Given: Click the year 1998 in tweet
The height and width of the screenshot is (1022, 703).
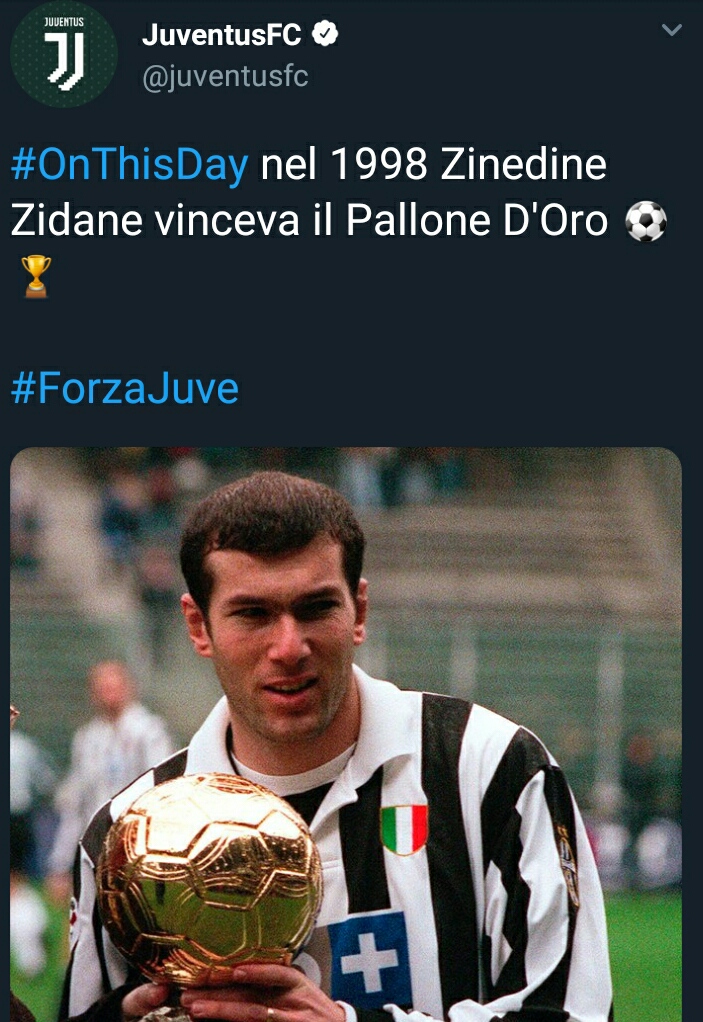Looking at the screenshot, I should pyautogui.click(x=379, y=164).
